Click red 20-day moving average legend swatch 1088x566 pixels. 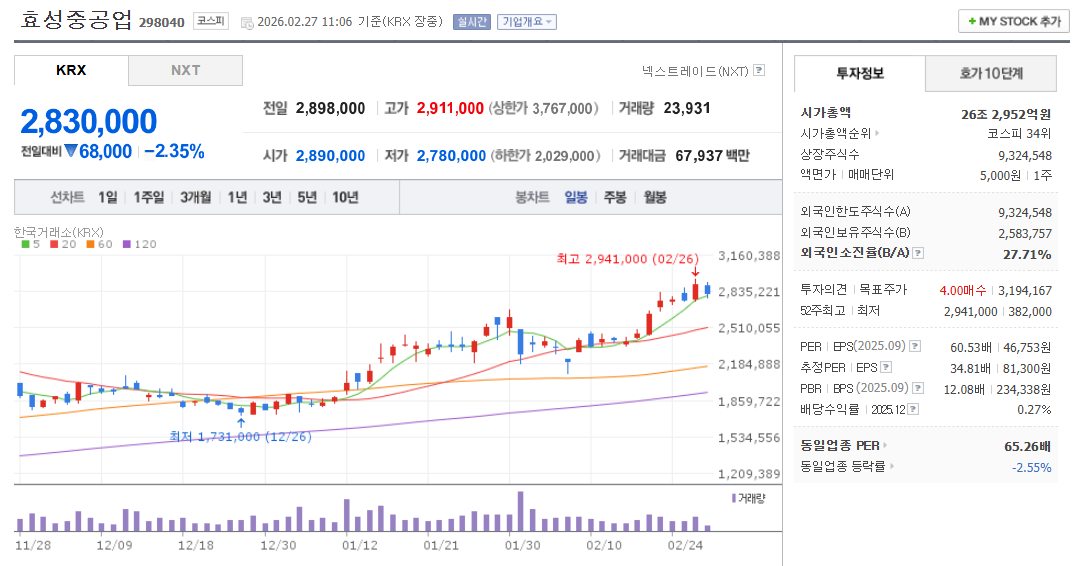click(x=54, y=244)
